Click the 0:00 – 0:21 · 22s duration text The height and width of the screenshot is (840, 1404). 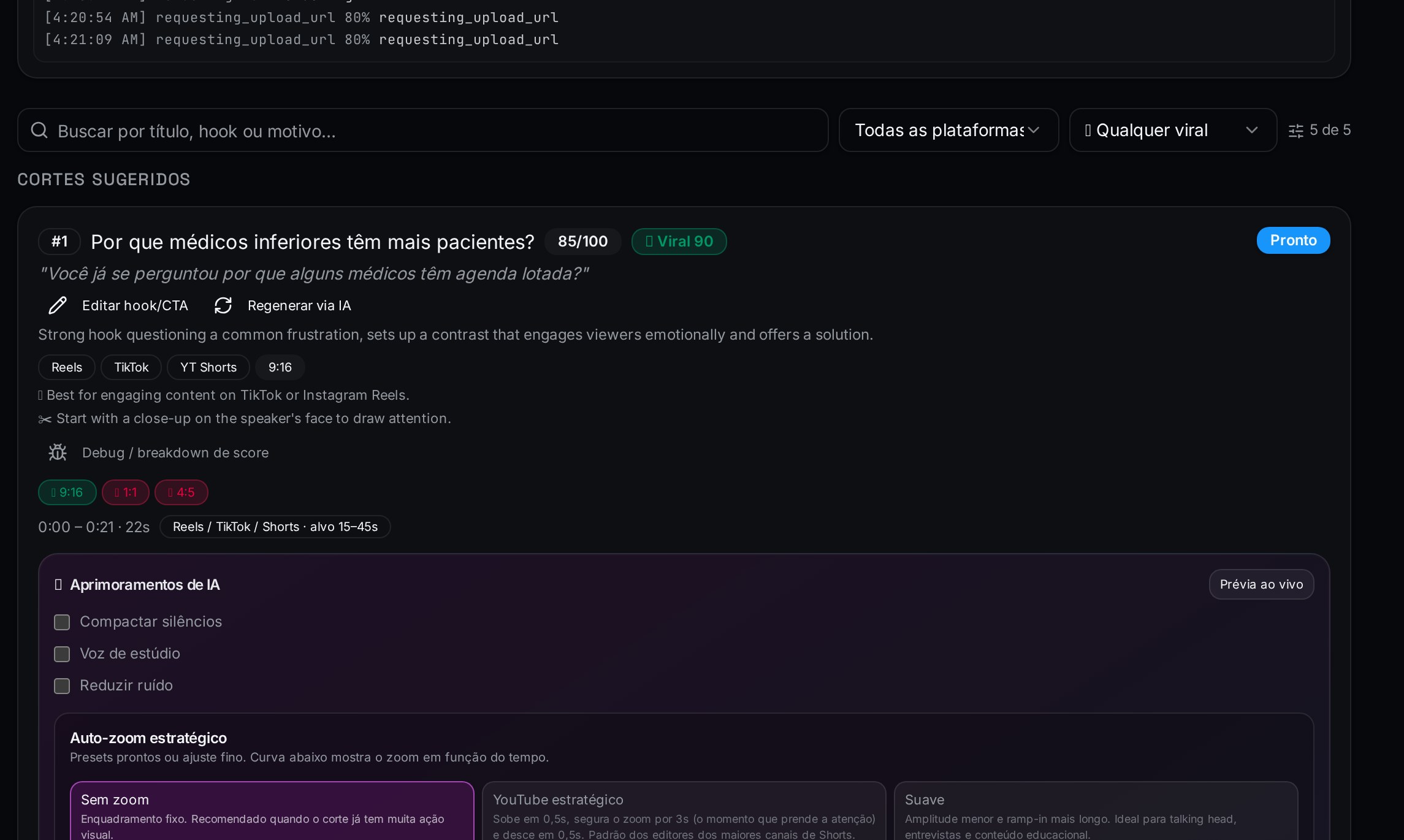[94, 527]
